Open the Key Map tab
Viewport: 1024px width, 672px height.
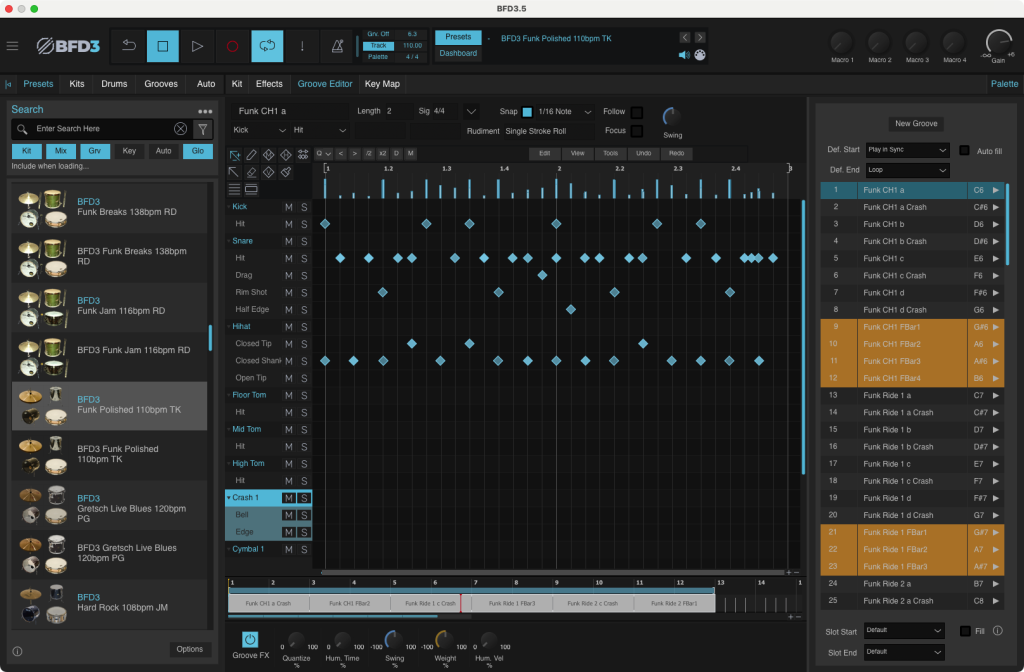(382, 84)
